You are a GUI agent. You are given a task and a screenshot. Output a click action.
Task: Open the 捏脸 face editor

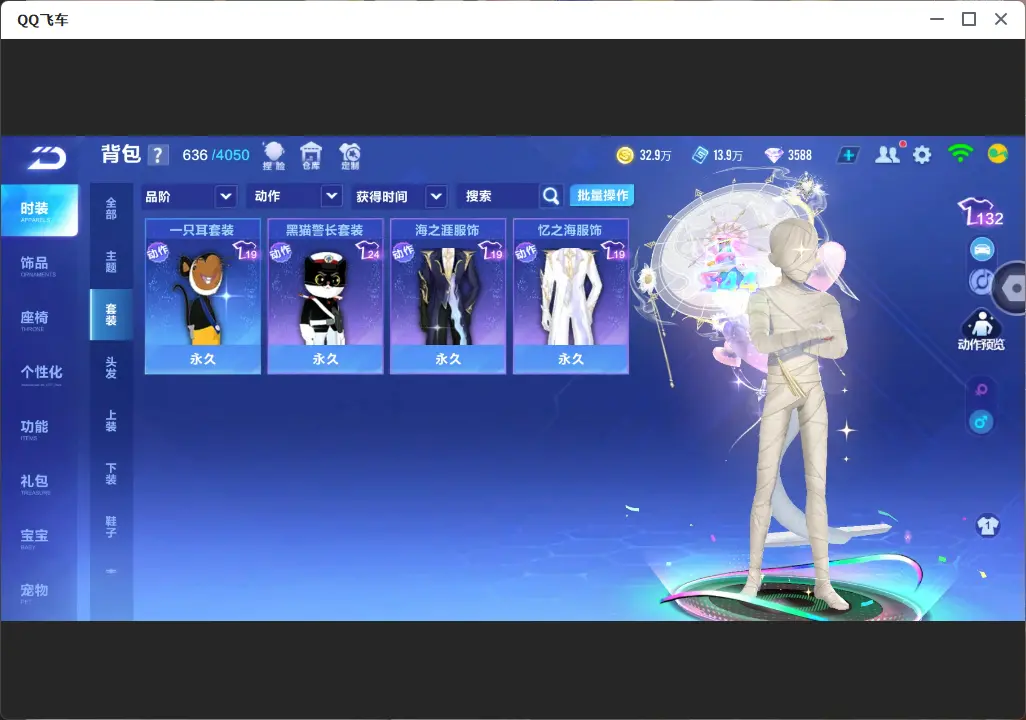(274, 156)
